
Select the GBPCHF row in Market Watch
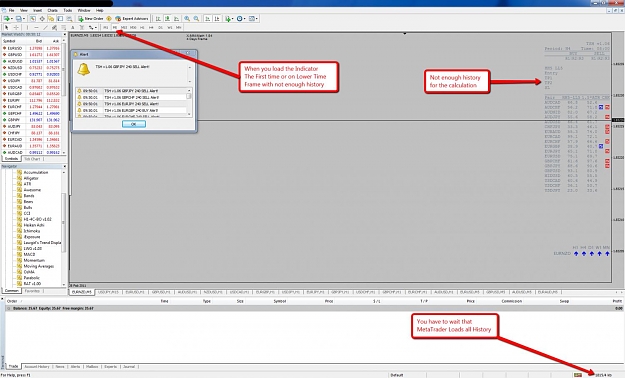click(x=32, y=113)
